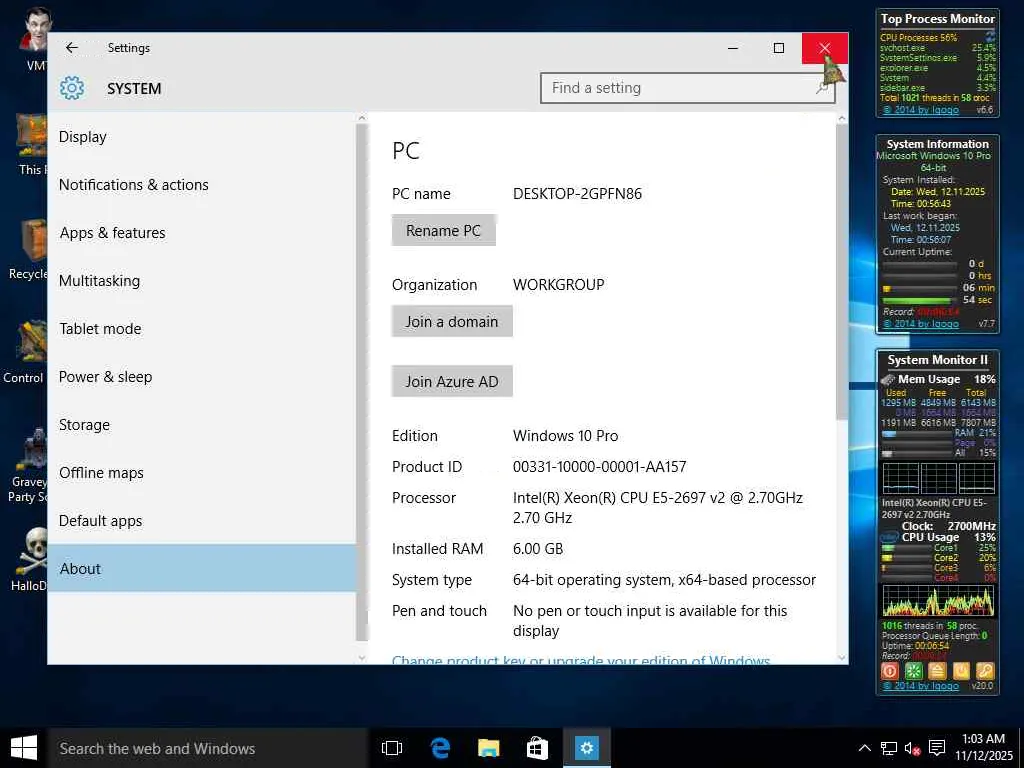Viewport: 1024px width, 768px height.
Task: Click the key icon in System Monitor II
Action: click(985, 671)
